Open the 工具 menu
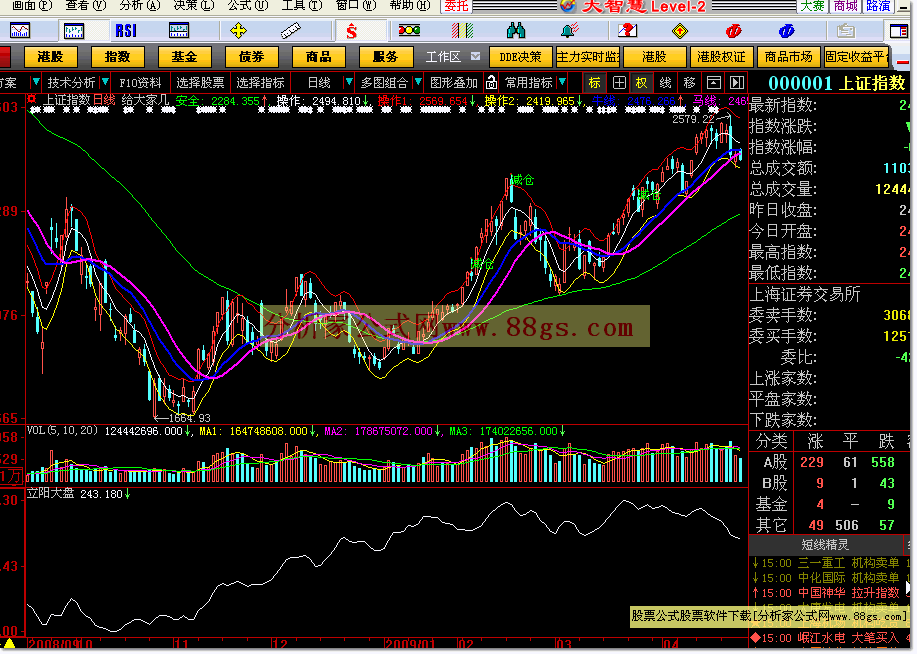This screenshot has height=654, width=917. tap(302, 6)
